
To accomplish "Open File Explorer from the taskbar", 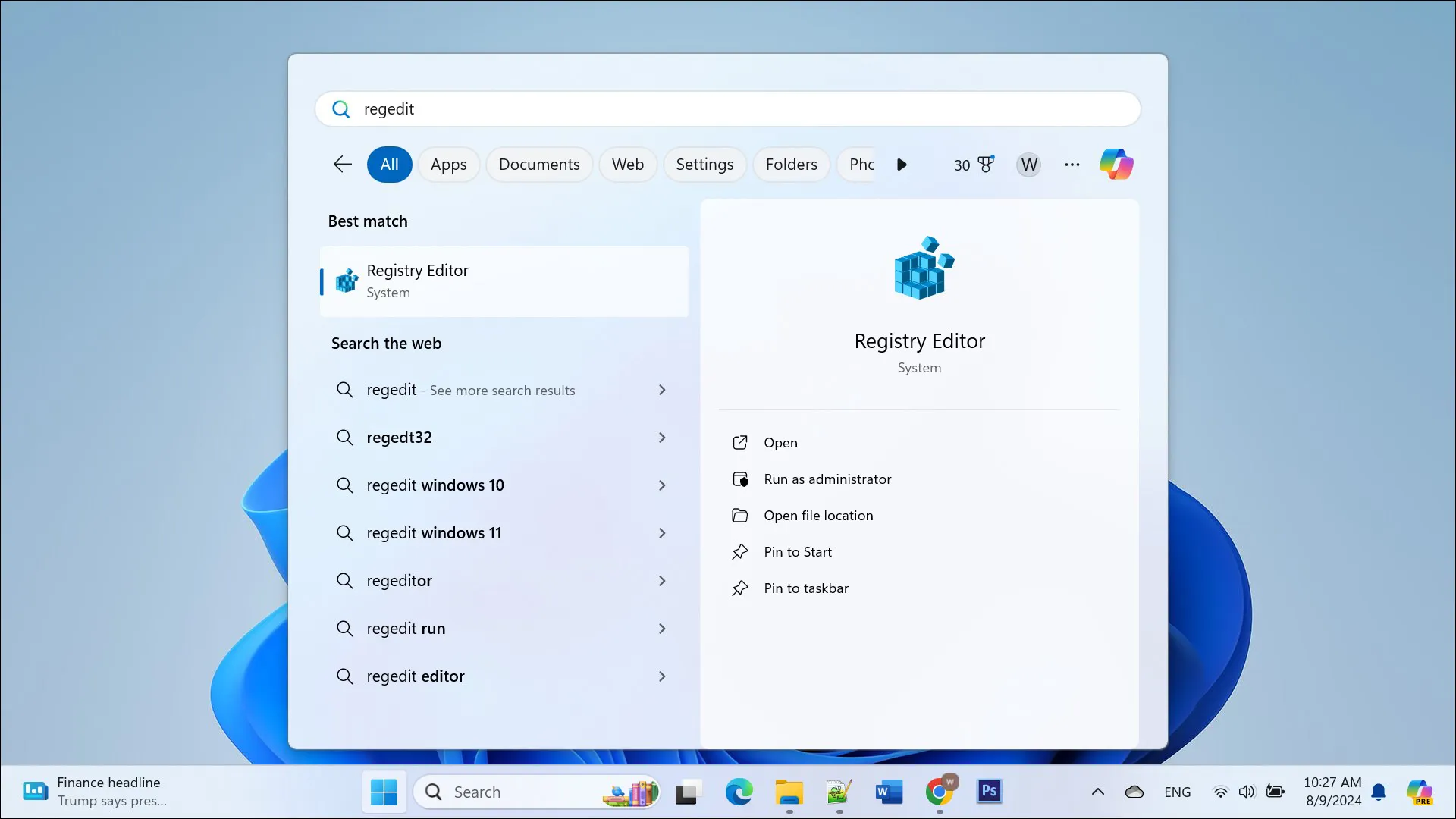I will [x=789, y=792].
